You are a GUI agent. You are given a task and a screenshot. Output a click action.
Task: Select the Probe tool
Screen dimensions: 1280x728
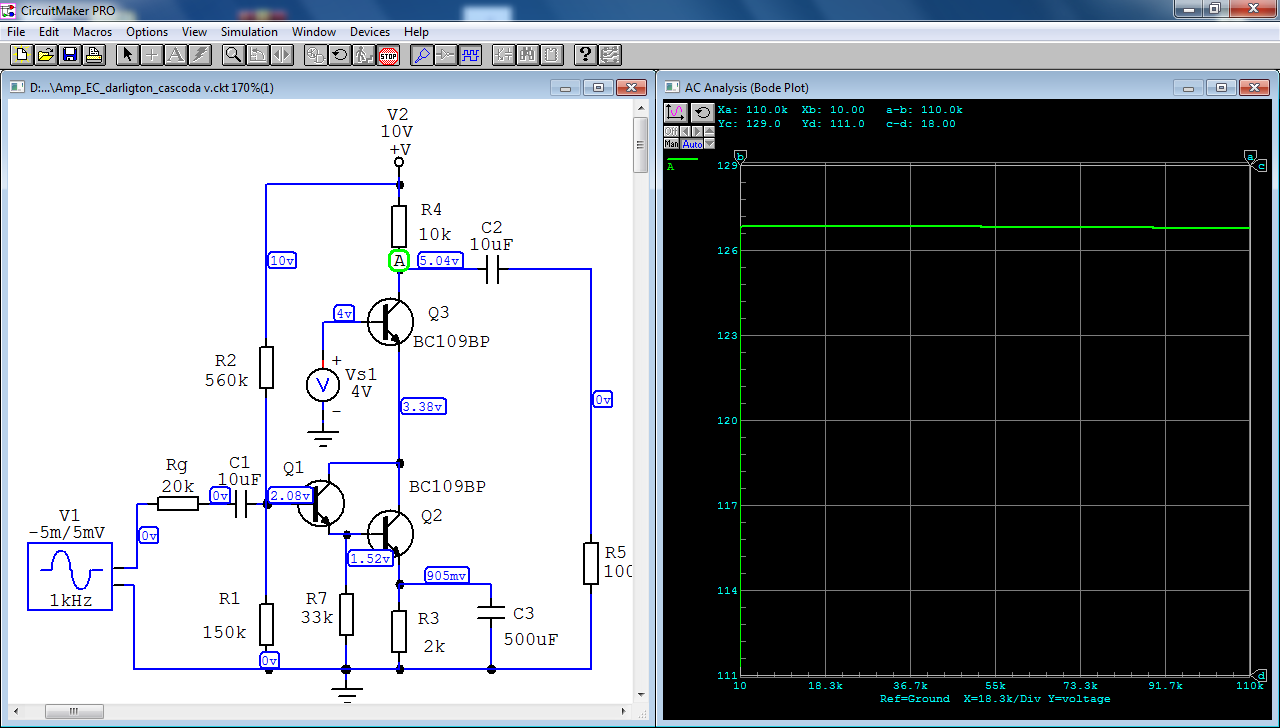click(x=422, y=55)
